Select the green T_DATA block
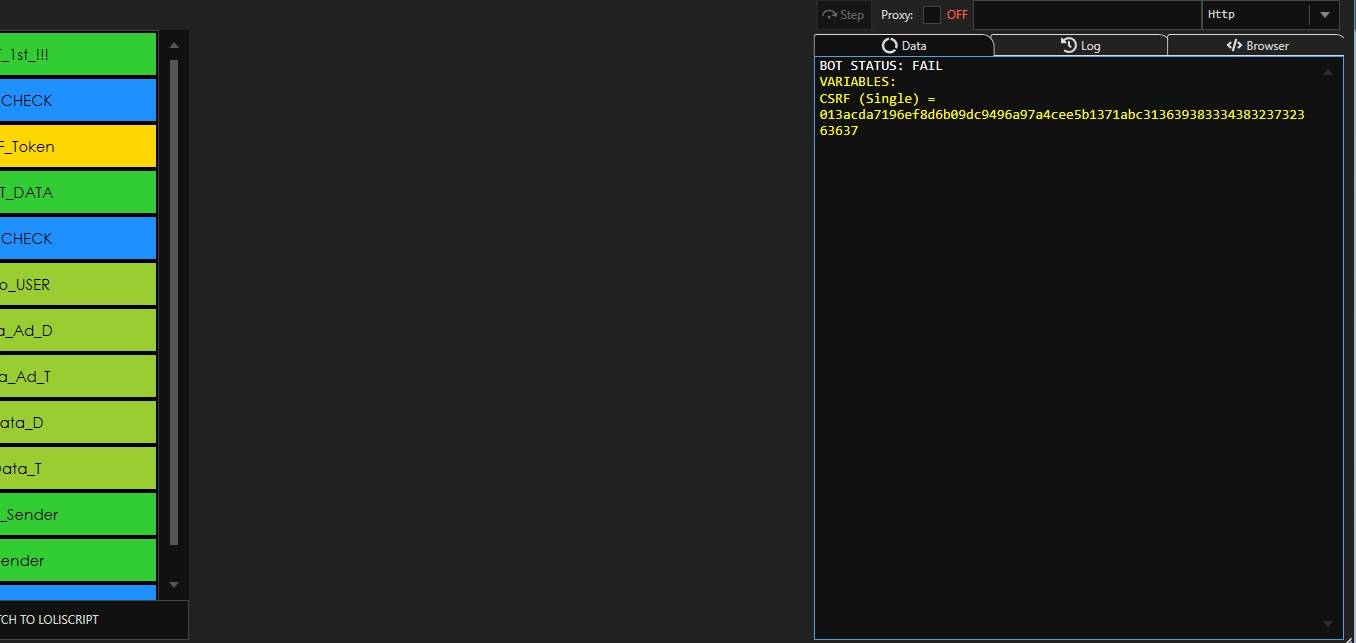The image size is (1356, 643). click(78, 192)
